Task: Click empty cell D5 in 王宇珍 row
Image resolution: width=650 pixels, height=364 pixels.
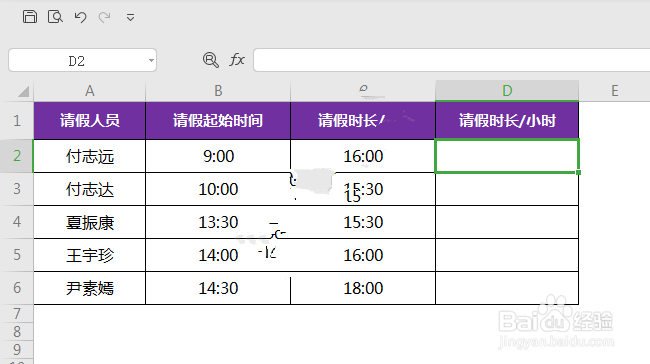Action: pos(507,255)
